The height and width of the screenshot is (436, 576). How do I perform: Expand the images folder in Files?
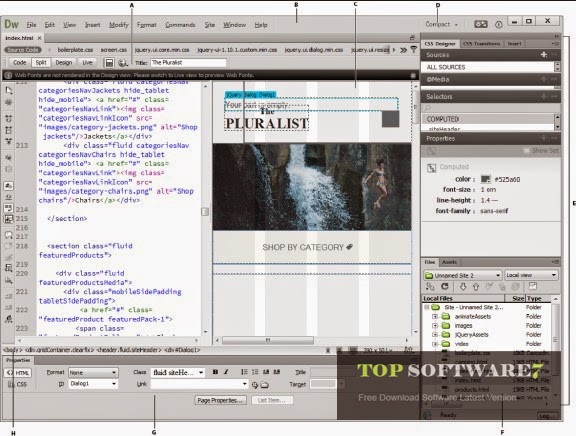(x=435, y=325)
